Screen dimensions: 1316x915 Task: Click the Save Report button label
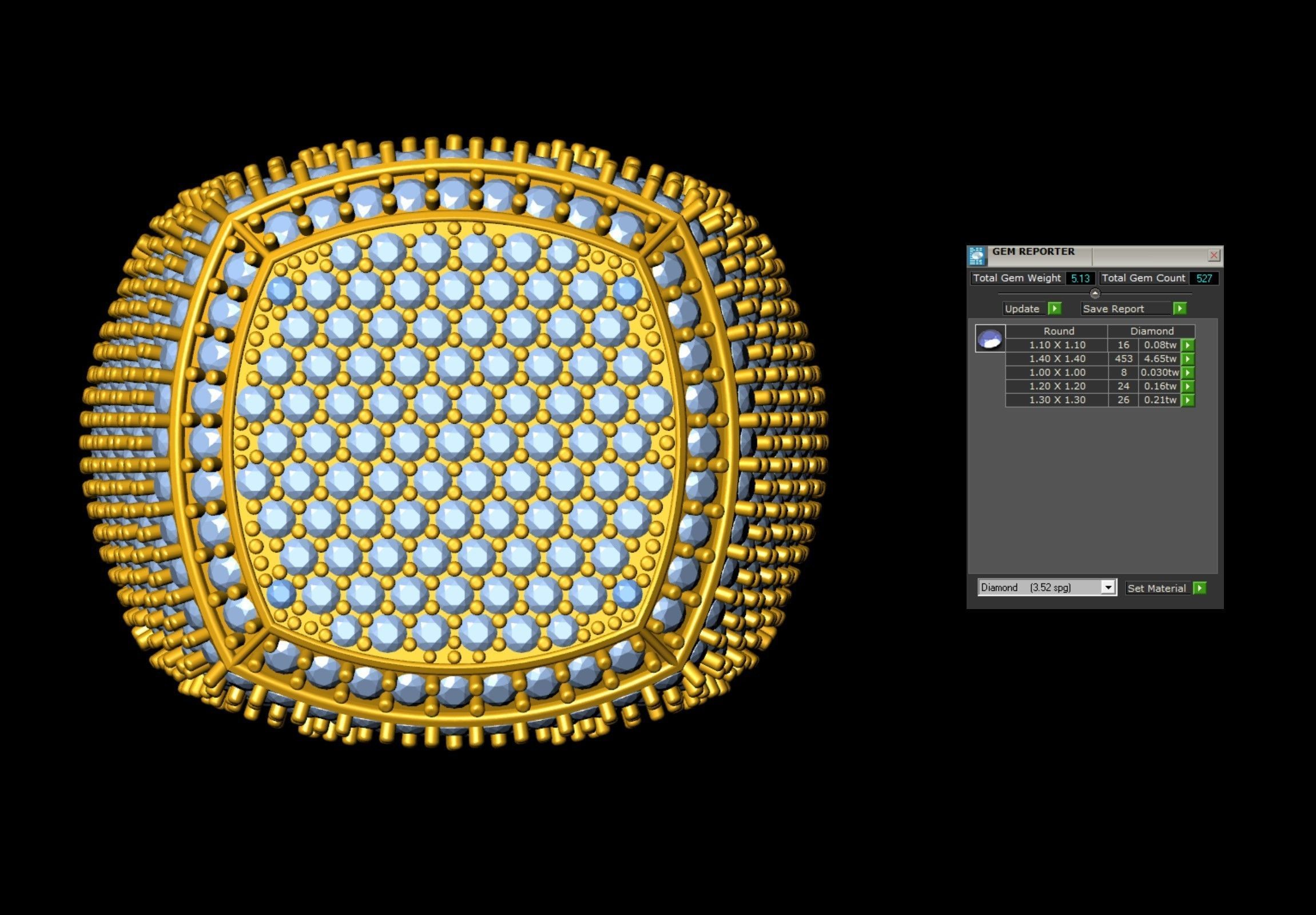(x=1113, y=309)
